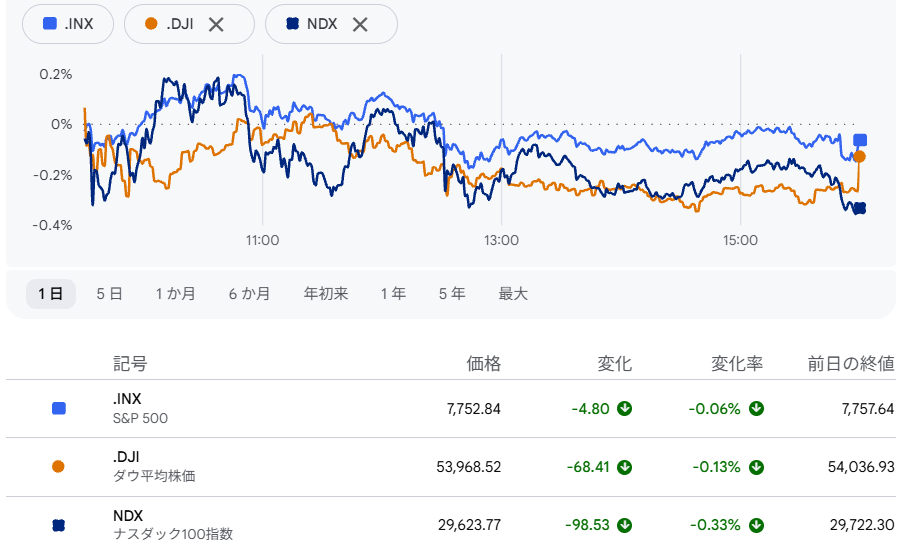
Task: Click the dark blue icon in NDX row
Action: pos(58,525)
